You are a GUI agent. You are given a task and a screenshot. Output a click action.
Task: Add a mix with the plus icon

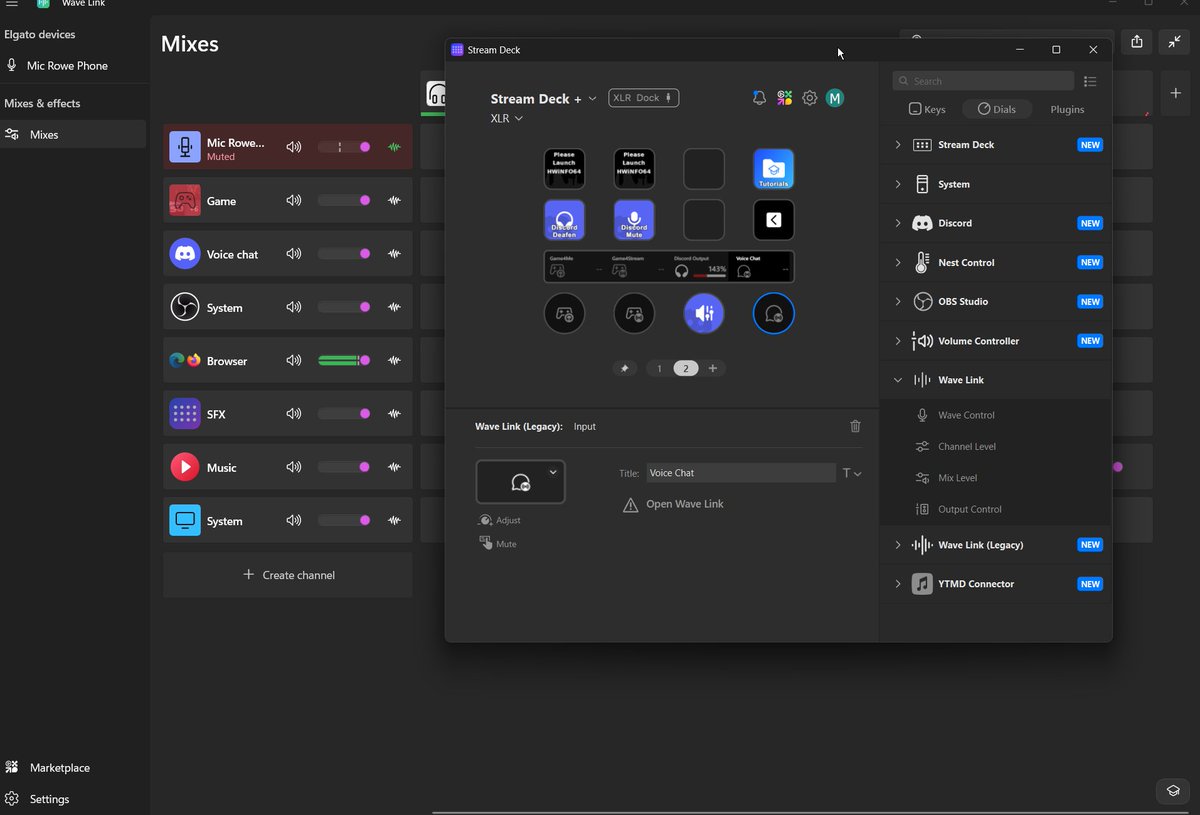(1176, 93)
